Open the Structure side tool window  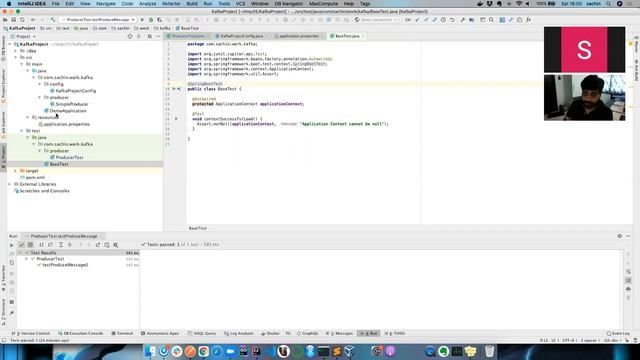(x=4, y=312)
